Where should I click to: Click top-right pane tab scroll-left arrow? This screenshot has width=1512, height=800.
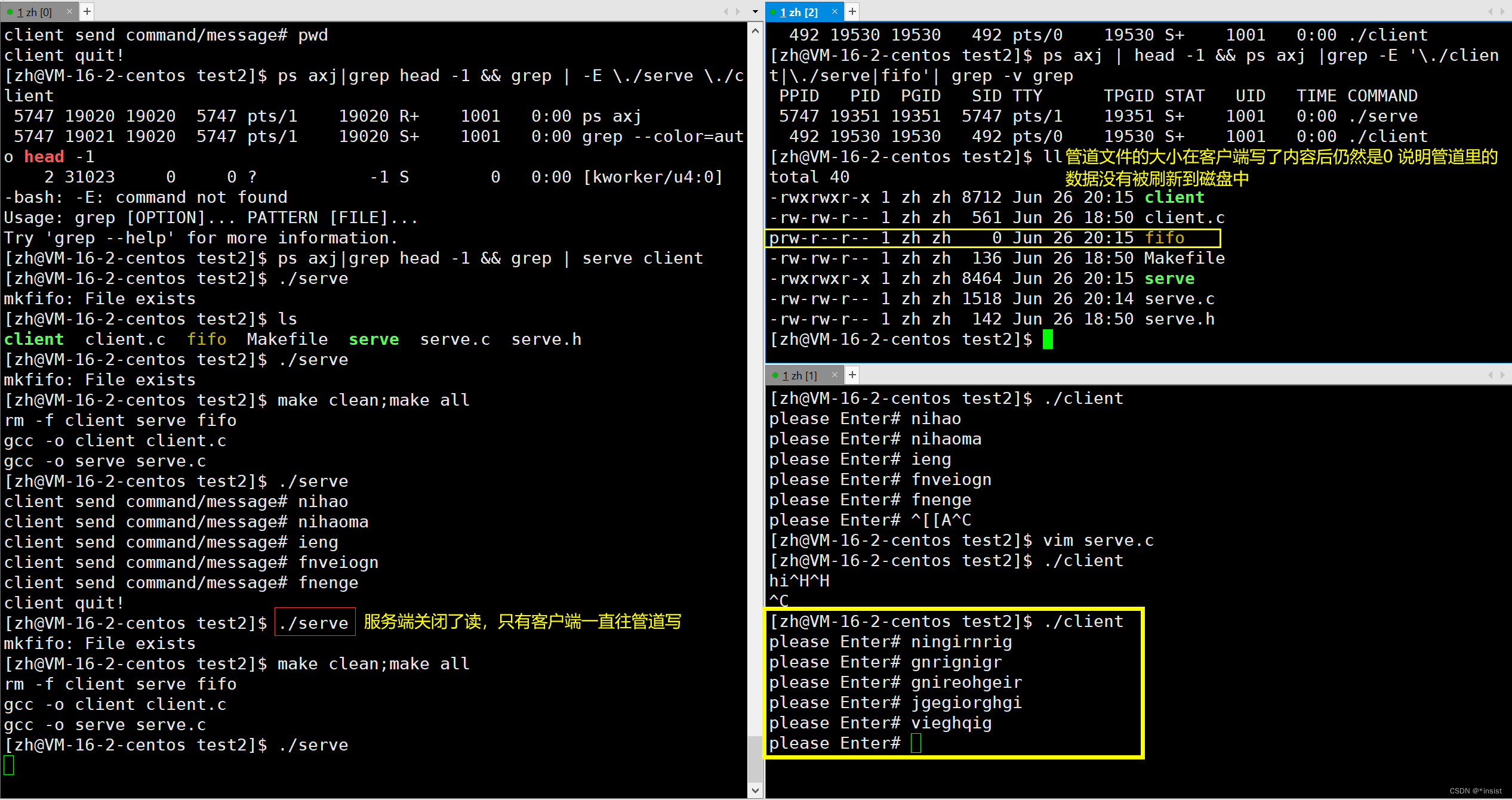click(1491, 11)
